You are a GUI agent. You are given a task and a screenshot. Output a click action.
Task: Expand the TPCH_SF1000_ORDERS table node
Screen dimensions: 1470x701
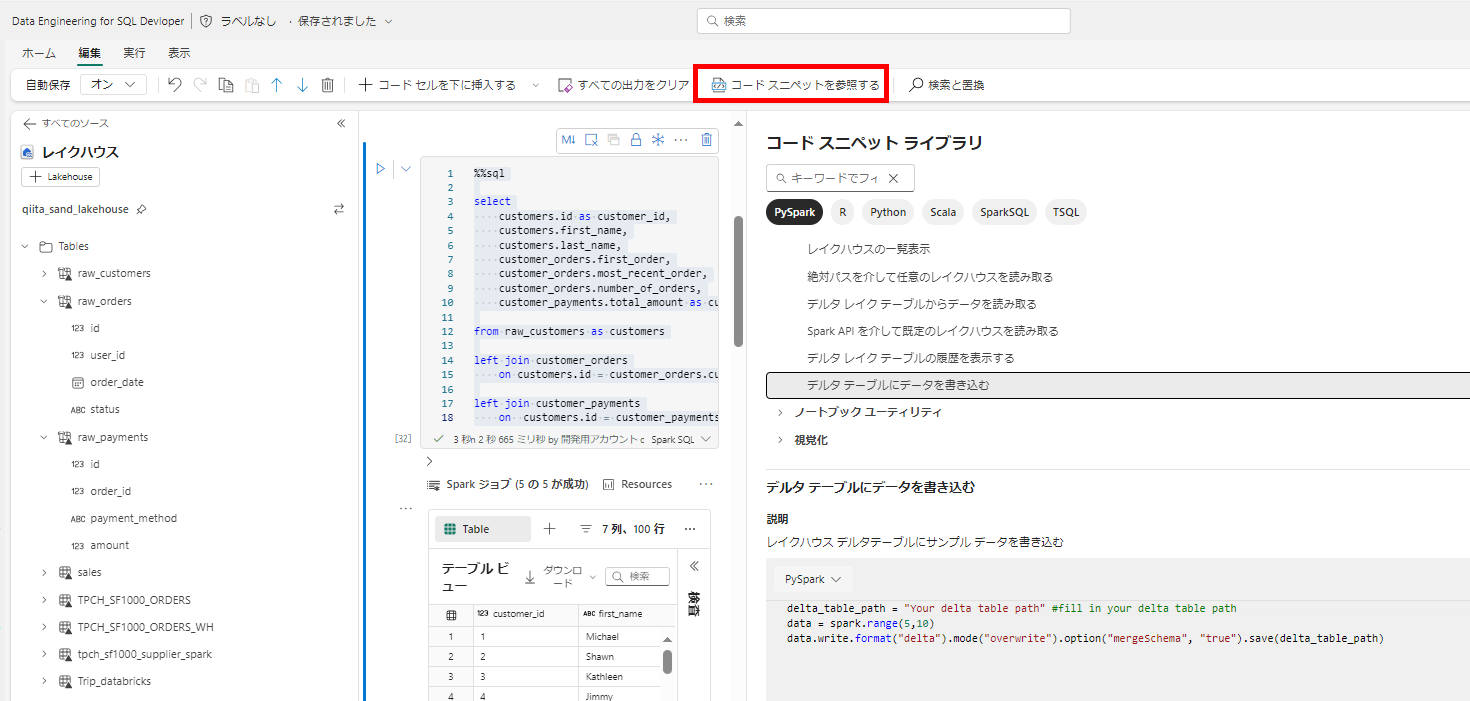click(44, 600)
